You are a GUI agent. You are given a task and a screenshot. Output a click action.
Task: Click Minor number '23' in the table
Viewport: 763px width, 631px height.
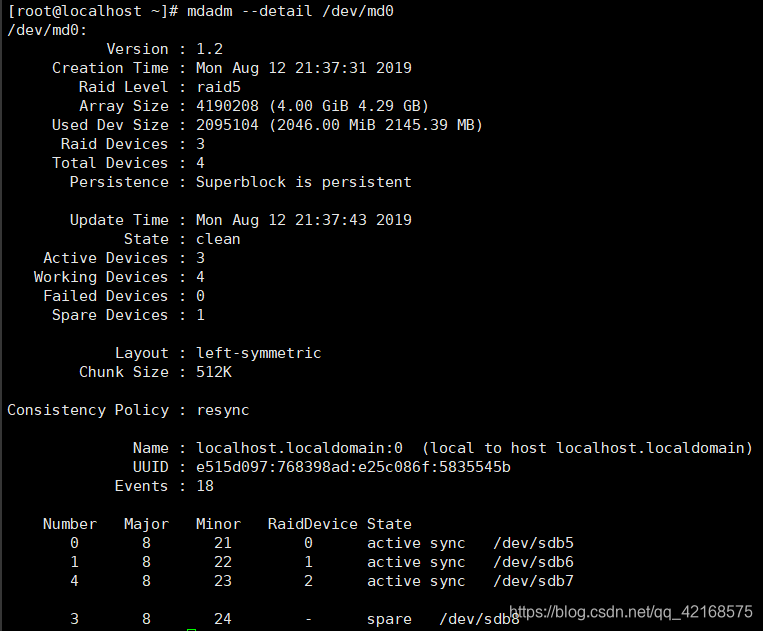[223, 581]
